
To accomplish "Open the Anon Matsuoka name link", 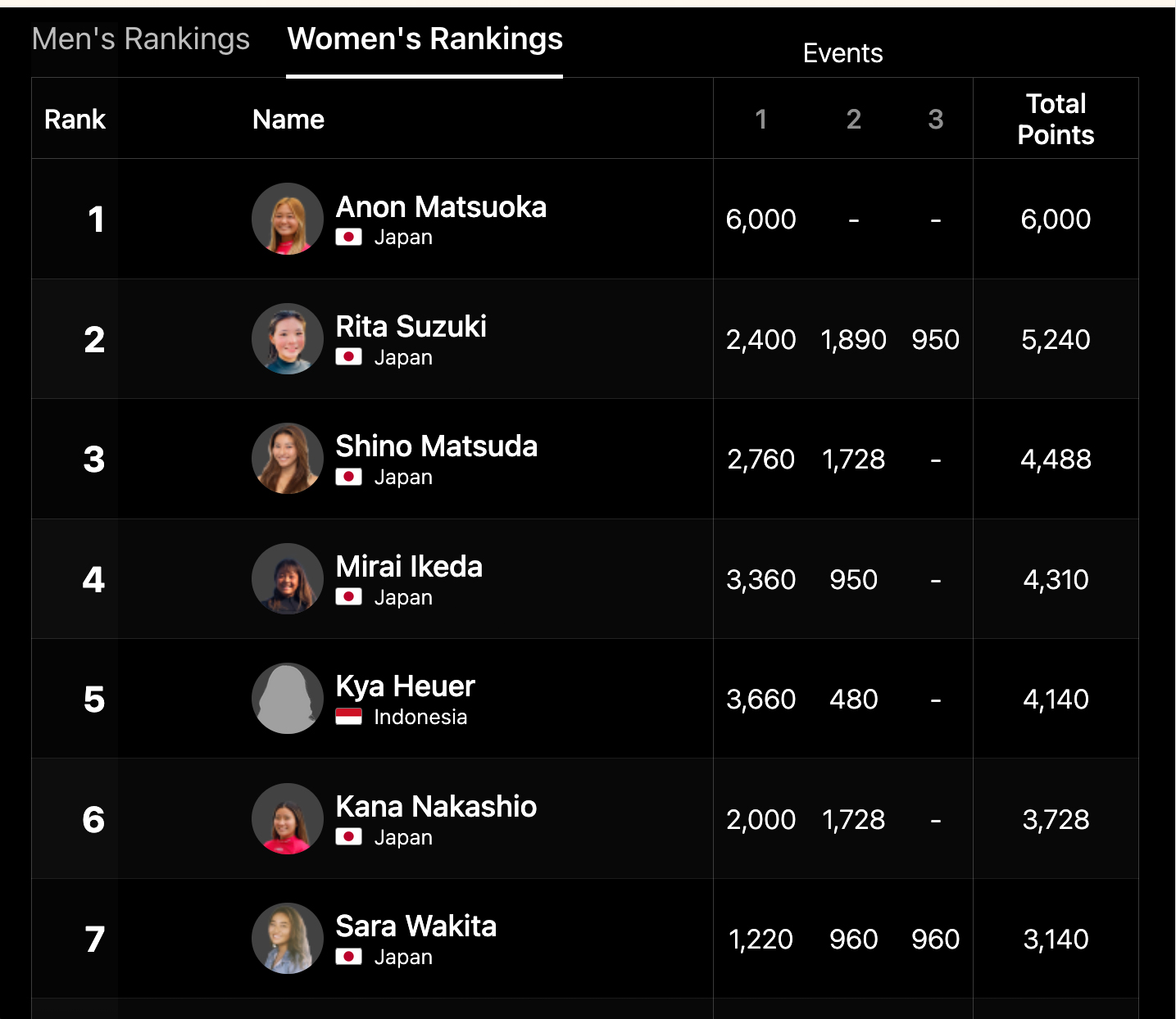I will pyautogui.click(x=441, y=207).
